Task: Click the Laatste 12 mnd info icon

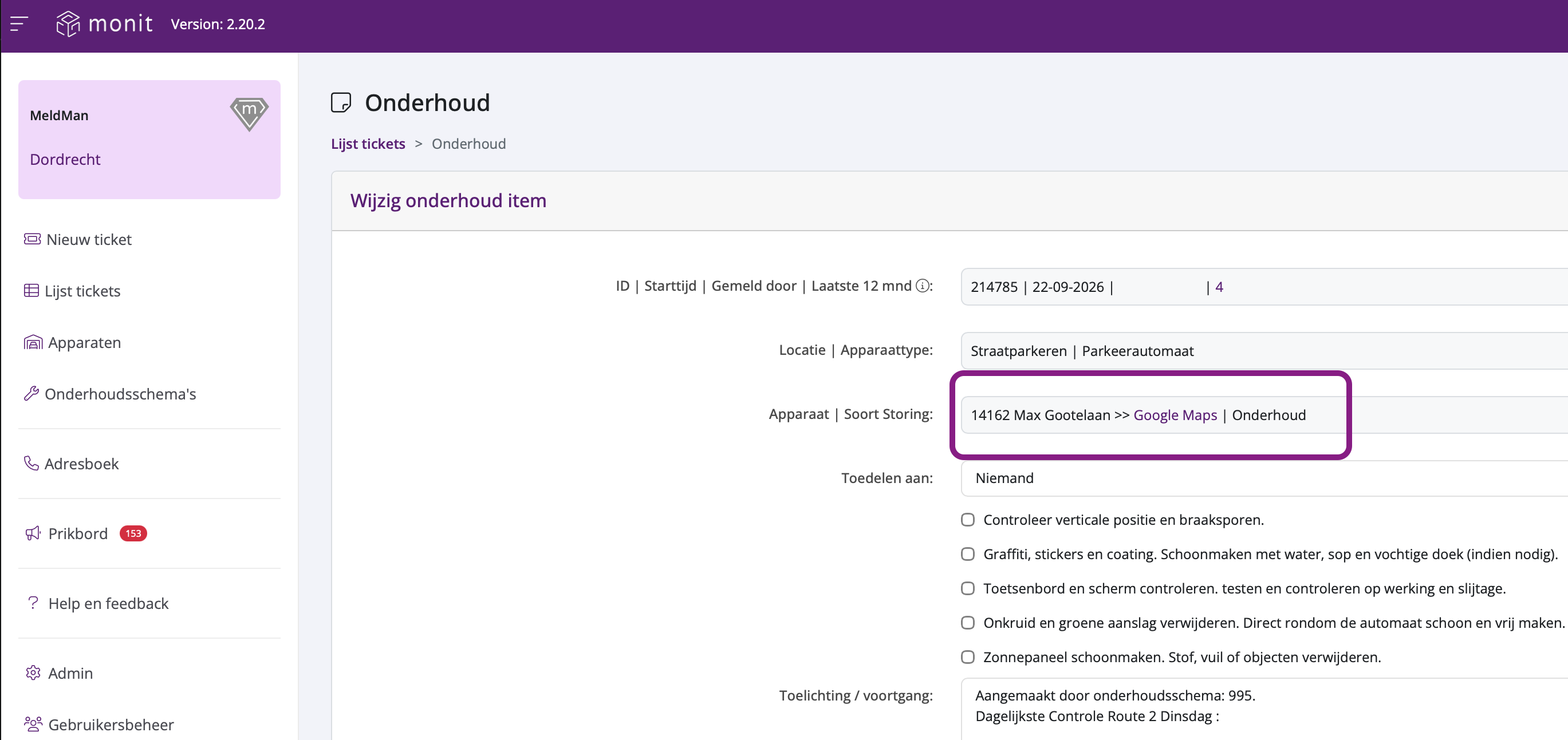Action: [923, 286]
